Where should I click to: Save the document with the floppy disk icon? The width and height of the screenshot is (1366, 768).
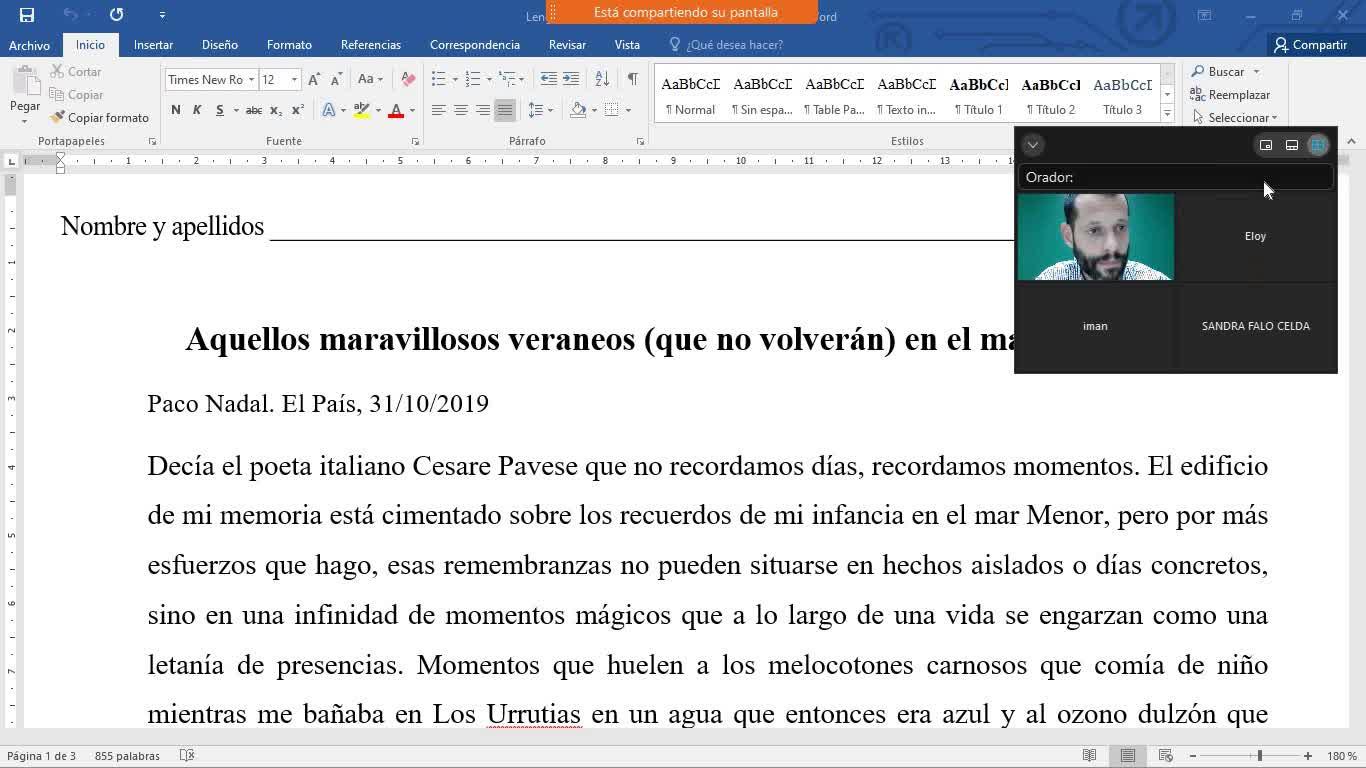pyautogui.click(x=27, y=15)
